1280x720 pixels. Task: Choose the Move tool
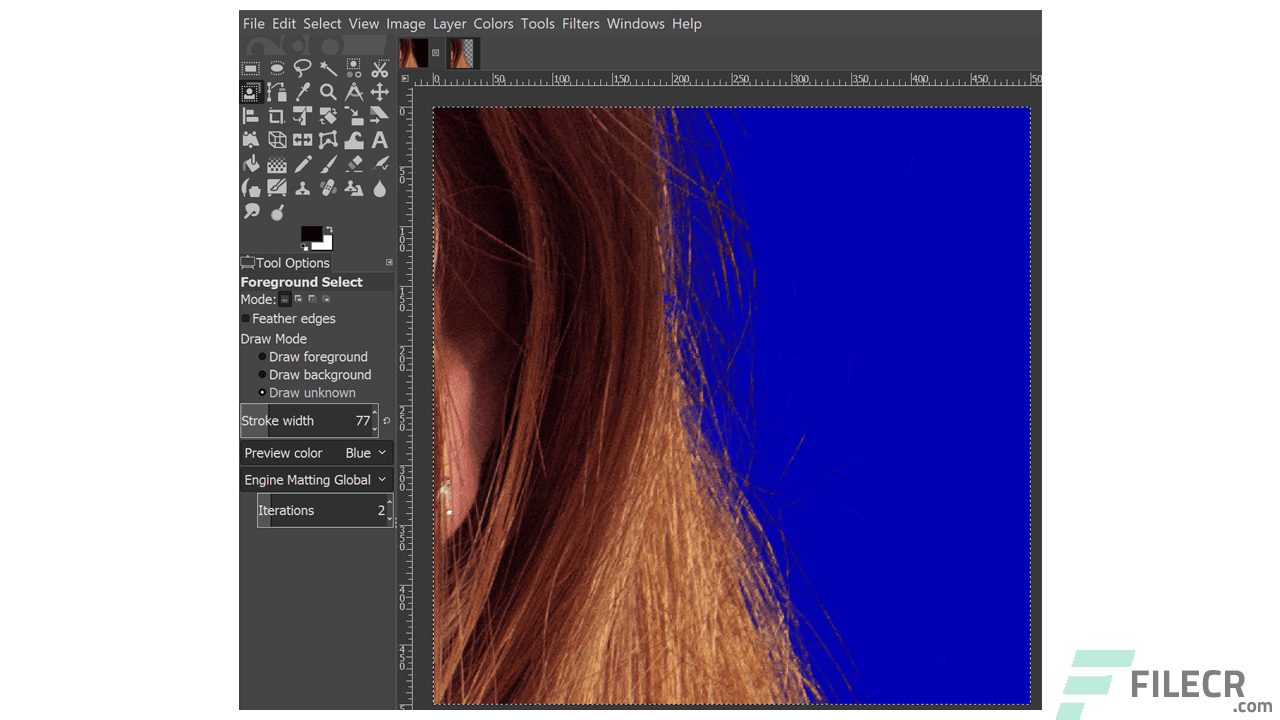[x=379, y=92]
